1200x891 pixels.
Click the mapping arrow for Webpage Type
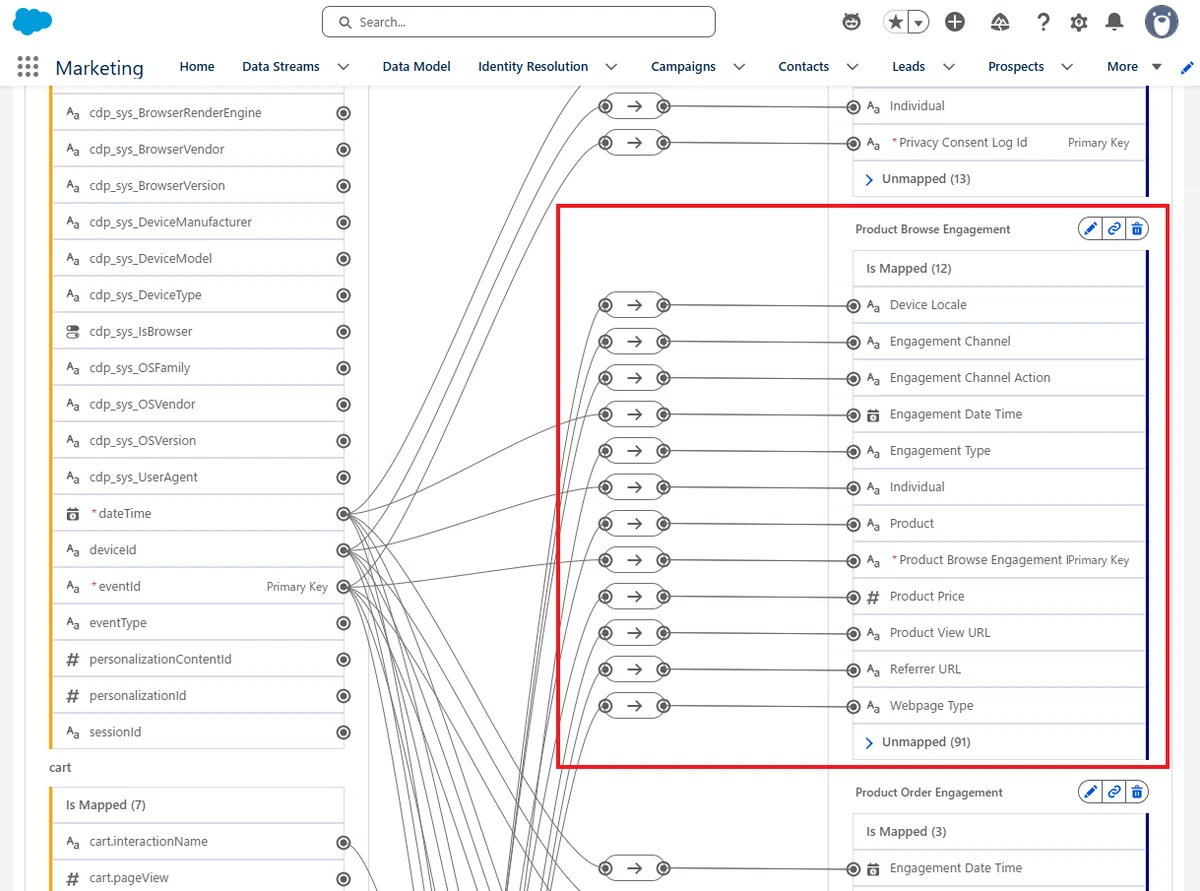coord(634,706)
